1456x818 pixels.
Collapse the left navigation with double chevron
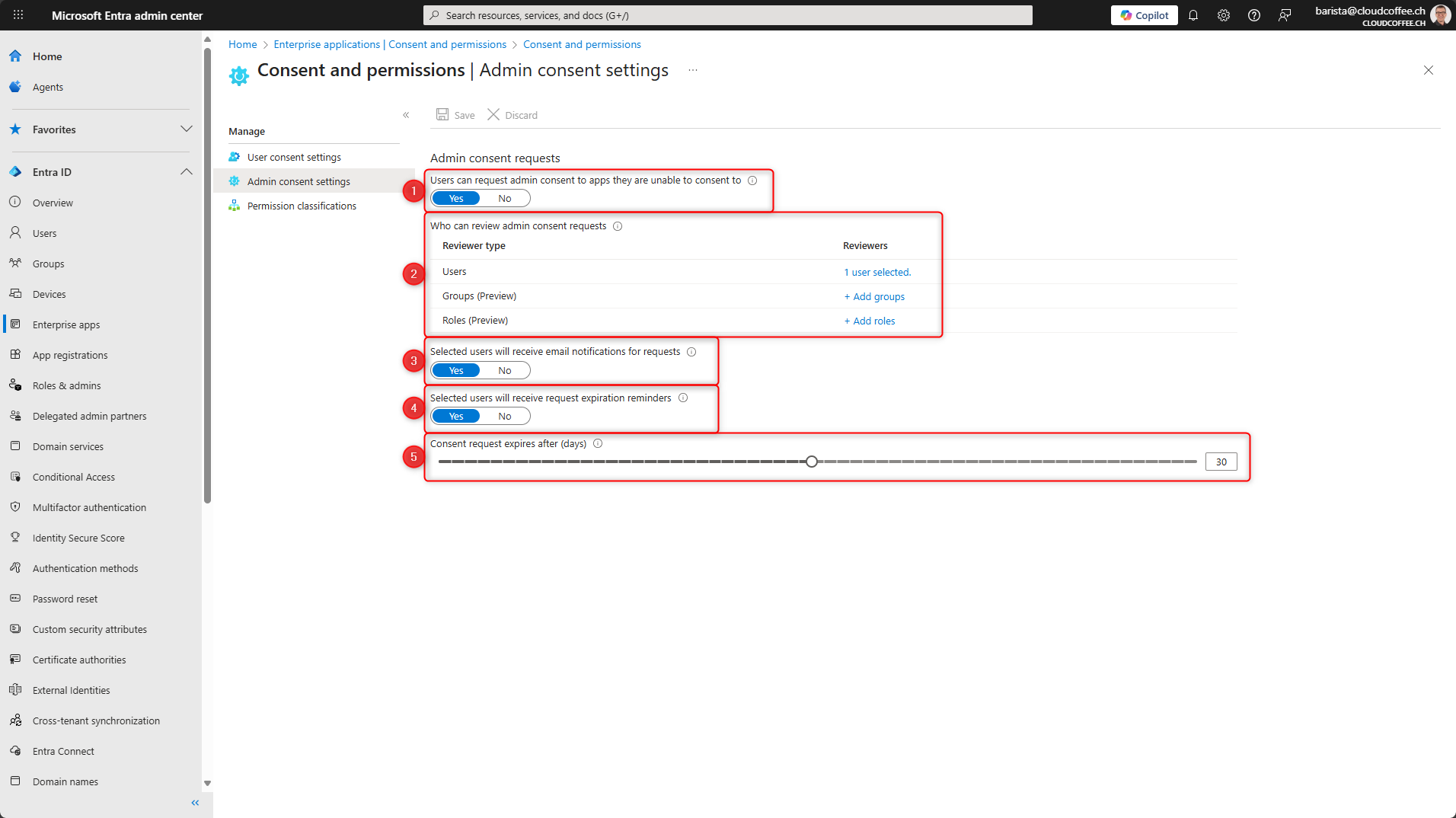pos(195,803)
